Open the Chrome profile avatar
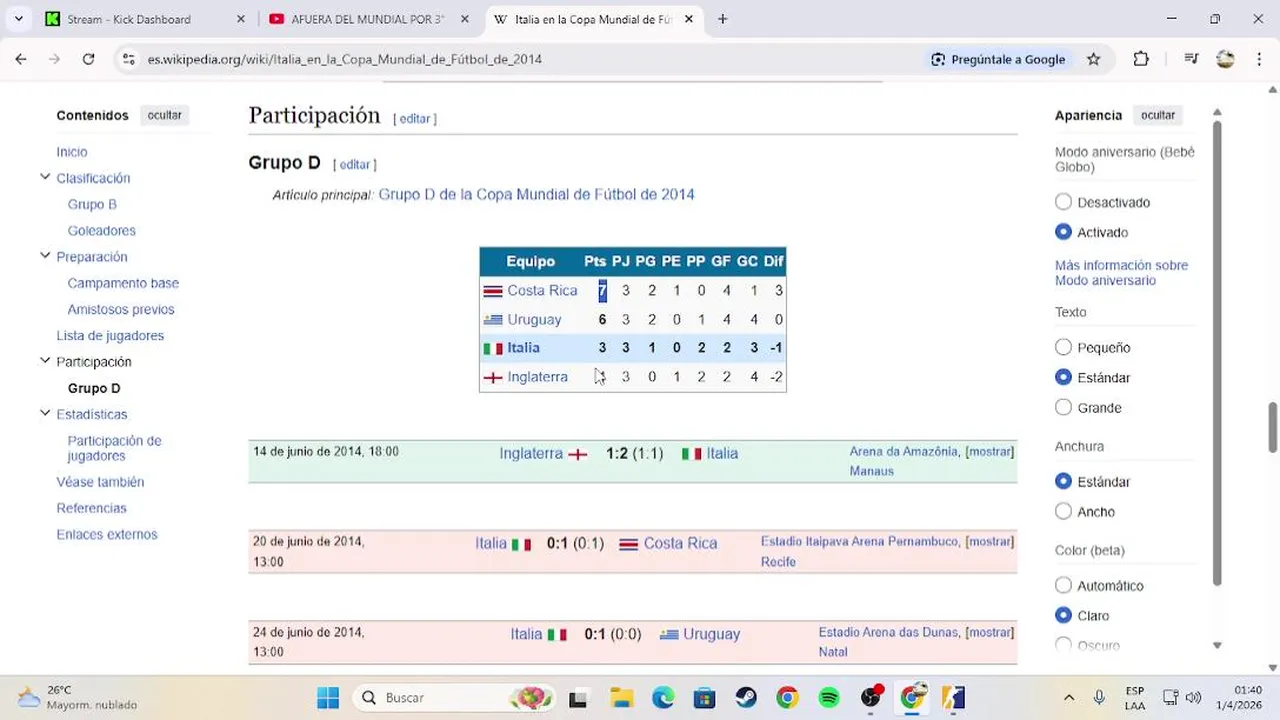Screen dimensions: 1280x720 pyautogui.click(x=1225, y=59)
